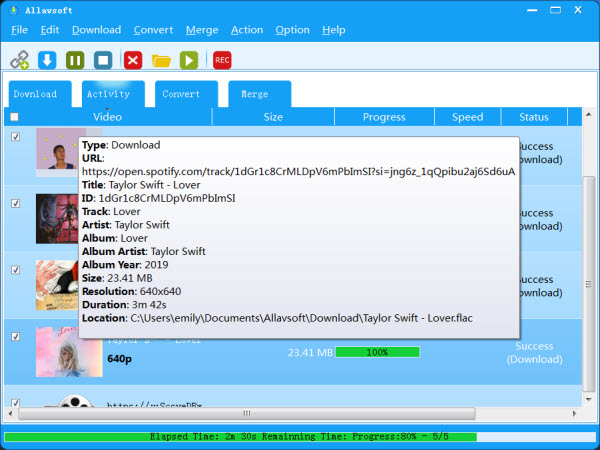The width and height of the screenshot is (600, 450).
Task: Pause downloads with the green pause icon
Action: pos(75,60)
